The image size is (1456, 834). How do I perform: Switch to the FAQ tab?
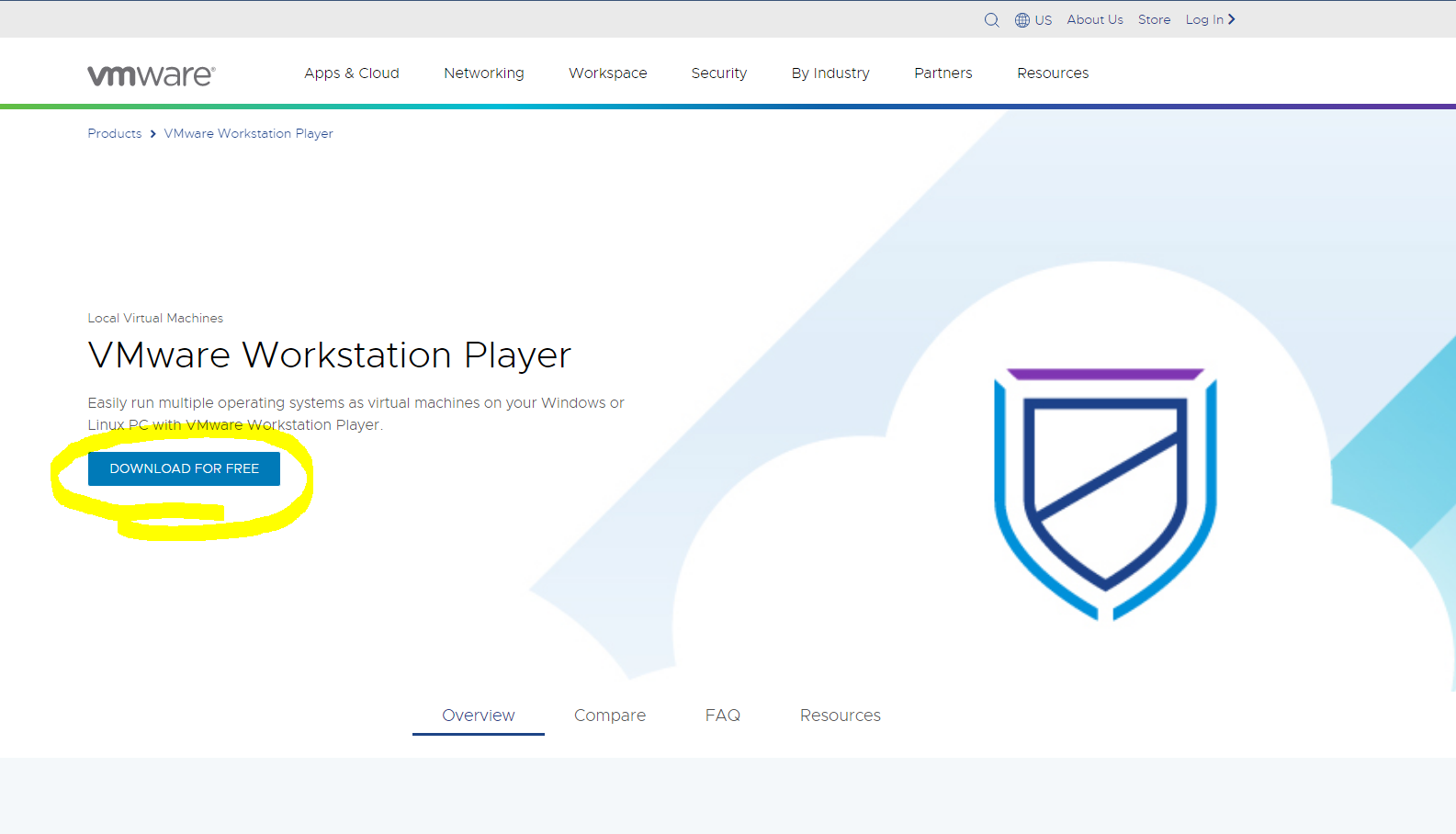tap(723, 716)
